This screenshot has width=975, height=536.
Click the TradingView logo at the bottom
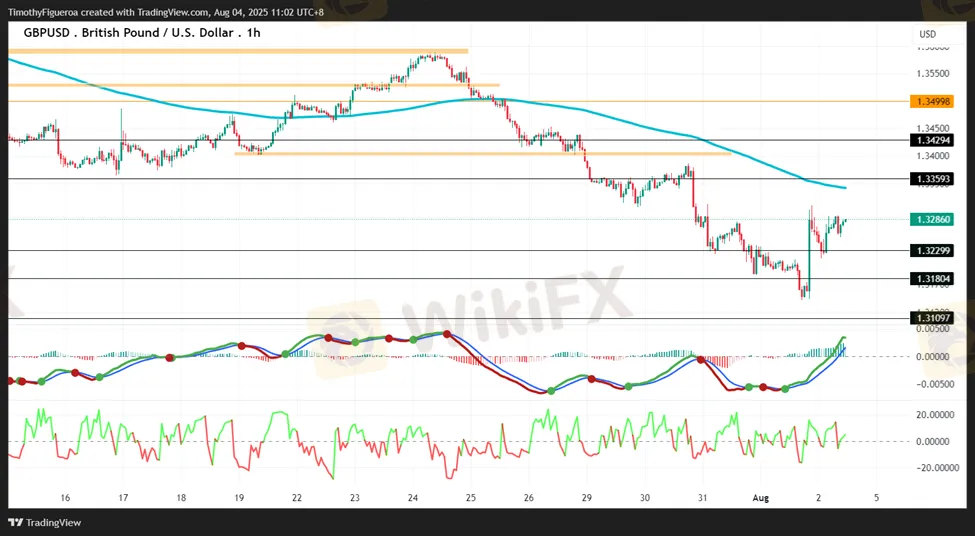click(x=45, y=523)
